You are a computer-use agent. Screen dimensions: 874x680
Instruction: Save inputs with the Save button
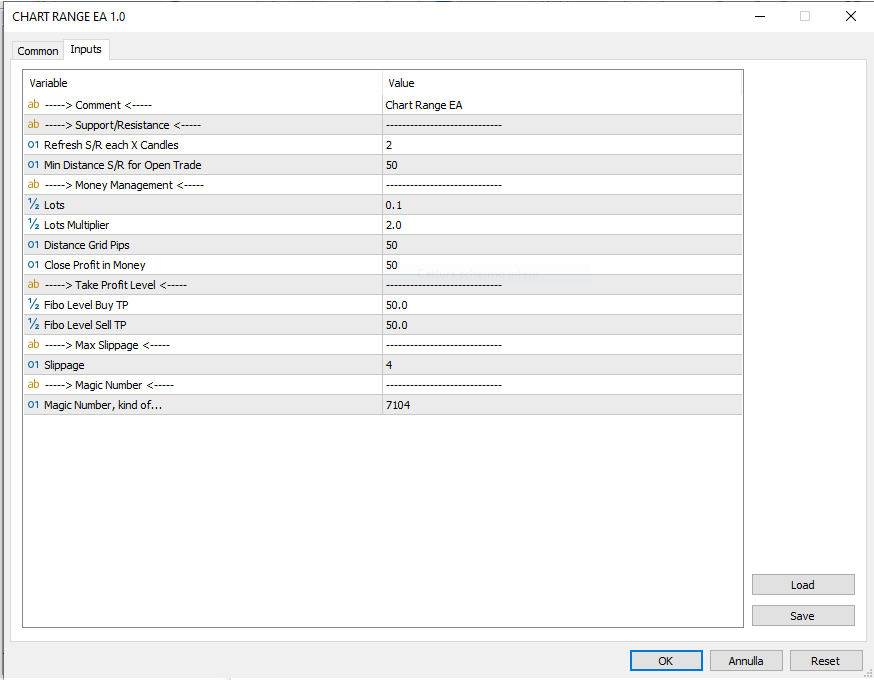coord(803,616)
